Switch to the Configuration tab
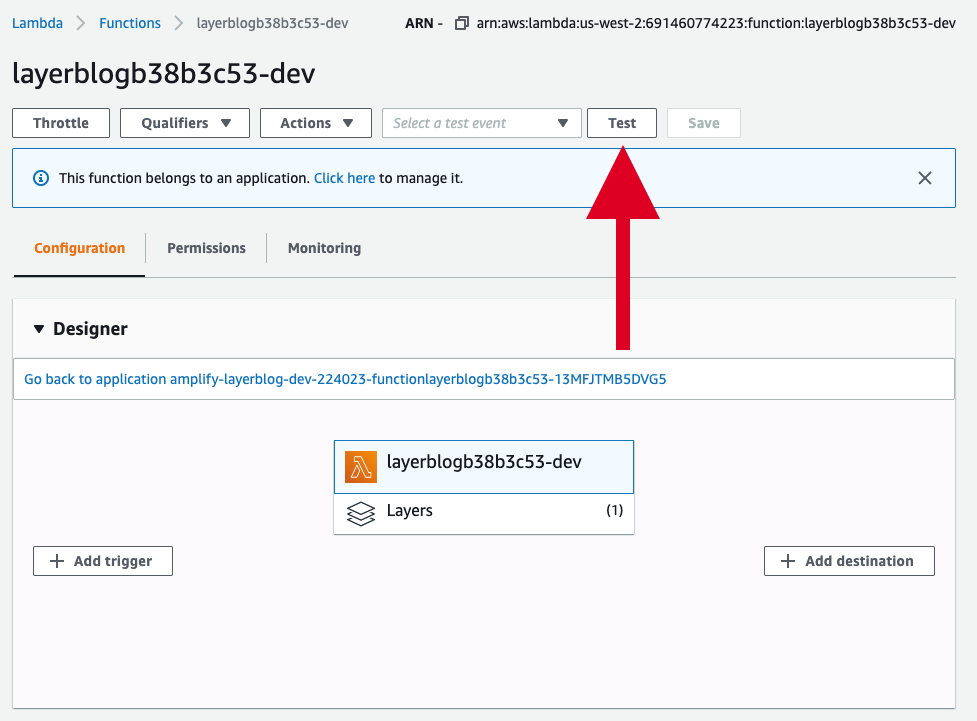Screen dimensions: 977x721 point(79,248)
